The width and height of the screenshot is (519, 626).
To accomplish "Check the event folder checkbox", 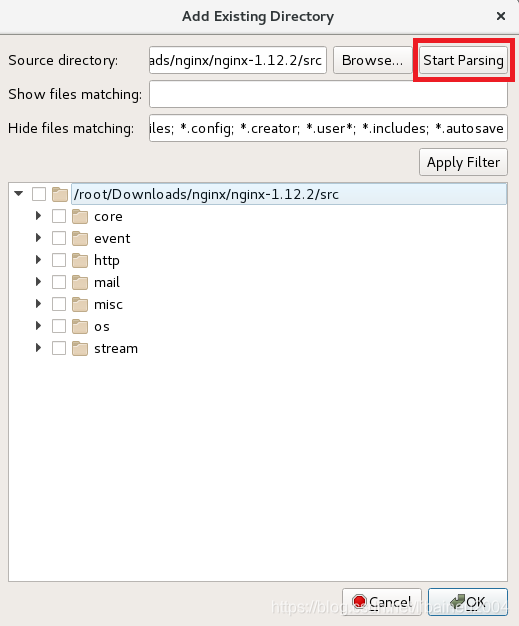I will tap(59, 238).
